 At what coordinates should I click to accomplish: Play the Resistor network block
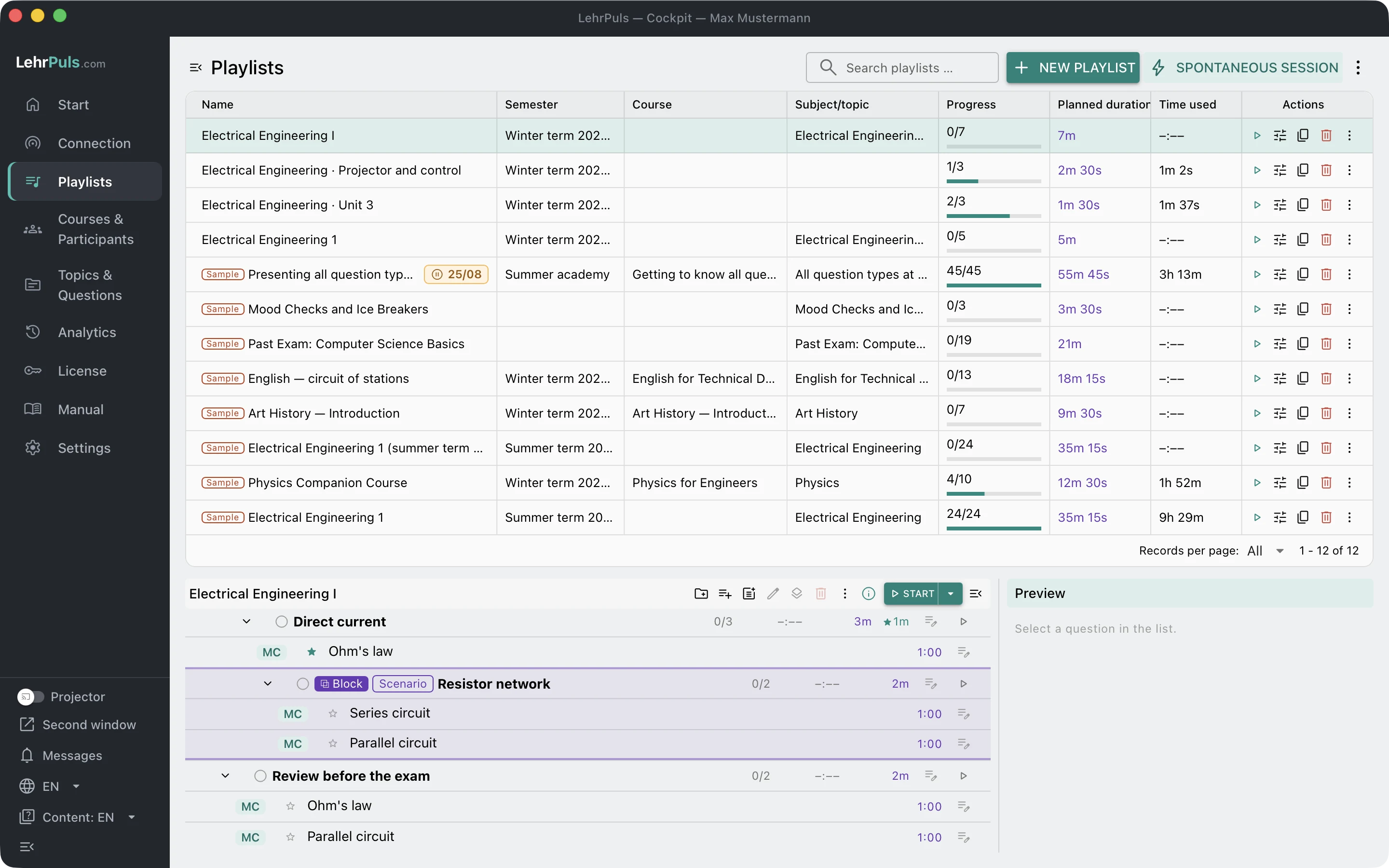964,684
